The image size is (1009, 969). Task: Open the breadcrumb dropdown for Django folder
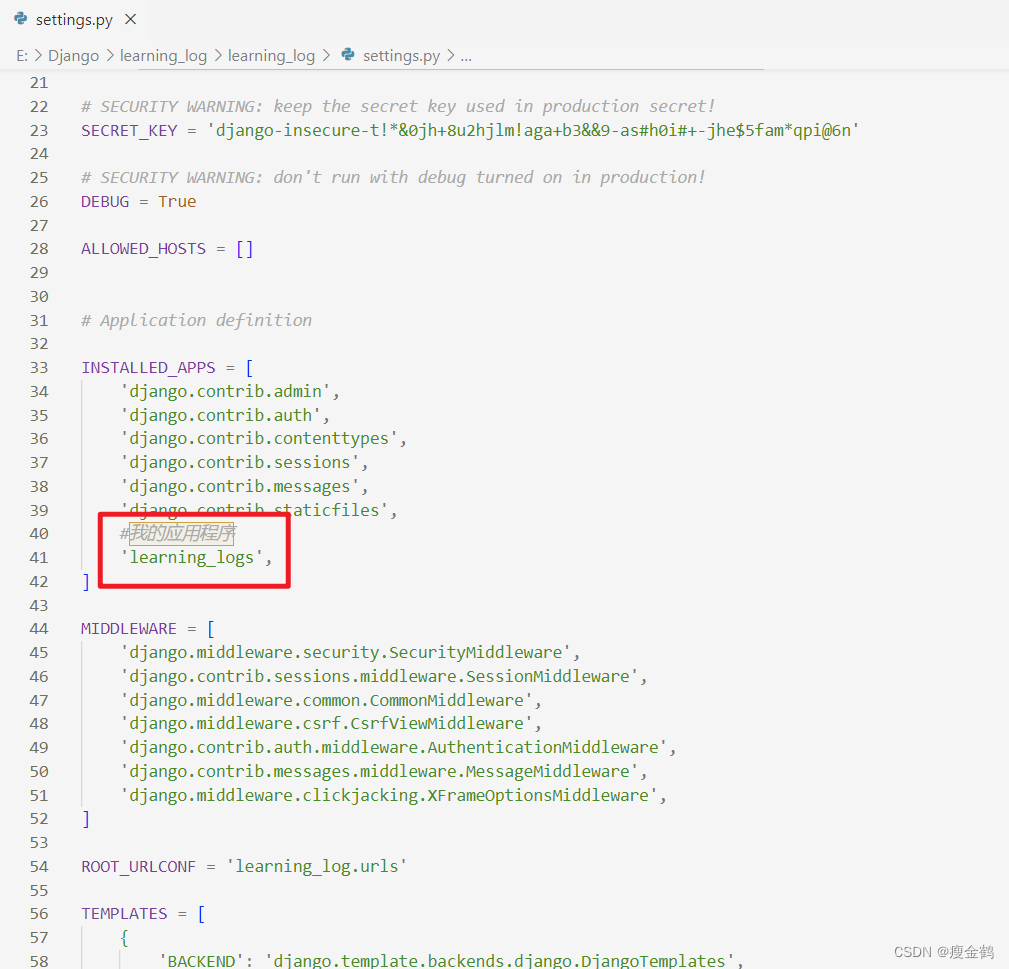[x=73, y=55]
